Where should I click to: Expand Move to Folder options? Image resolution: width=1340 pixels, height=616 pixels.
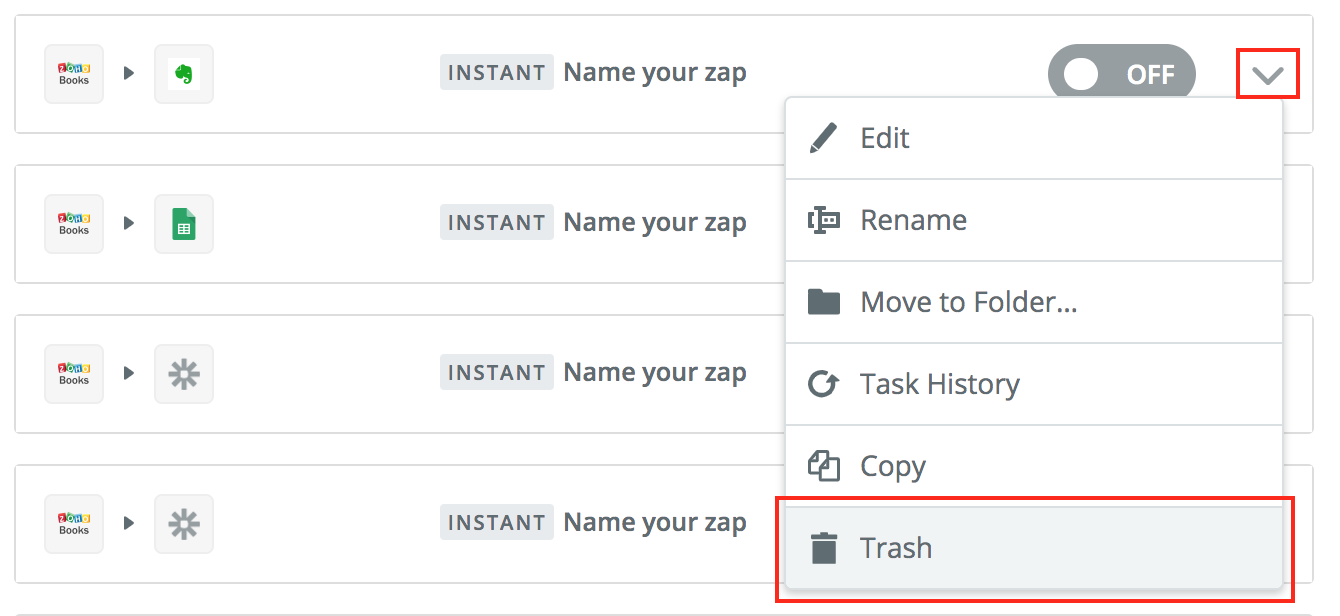(968, 301)
